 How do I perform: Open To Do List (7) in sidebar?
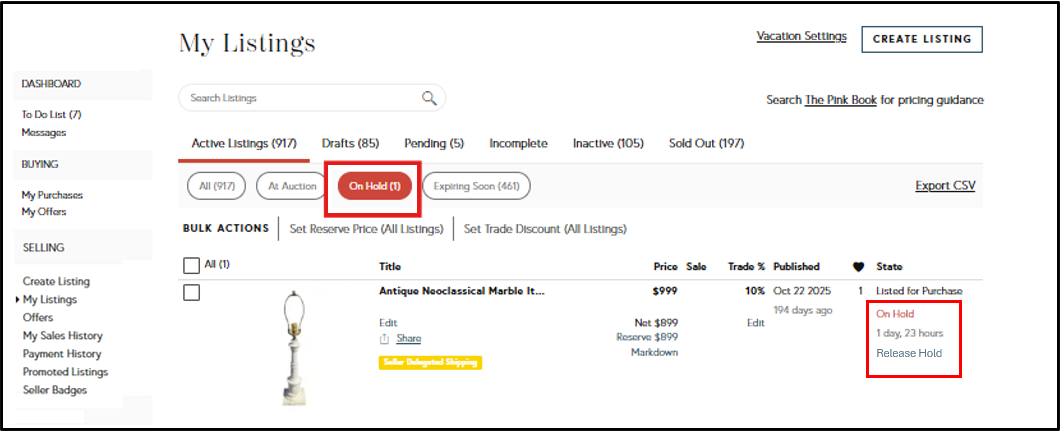tap(51, 115)
